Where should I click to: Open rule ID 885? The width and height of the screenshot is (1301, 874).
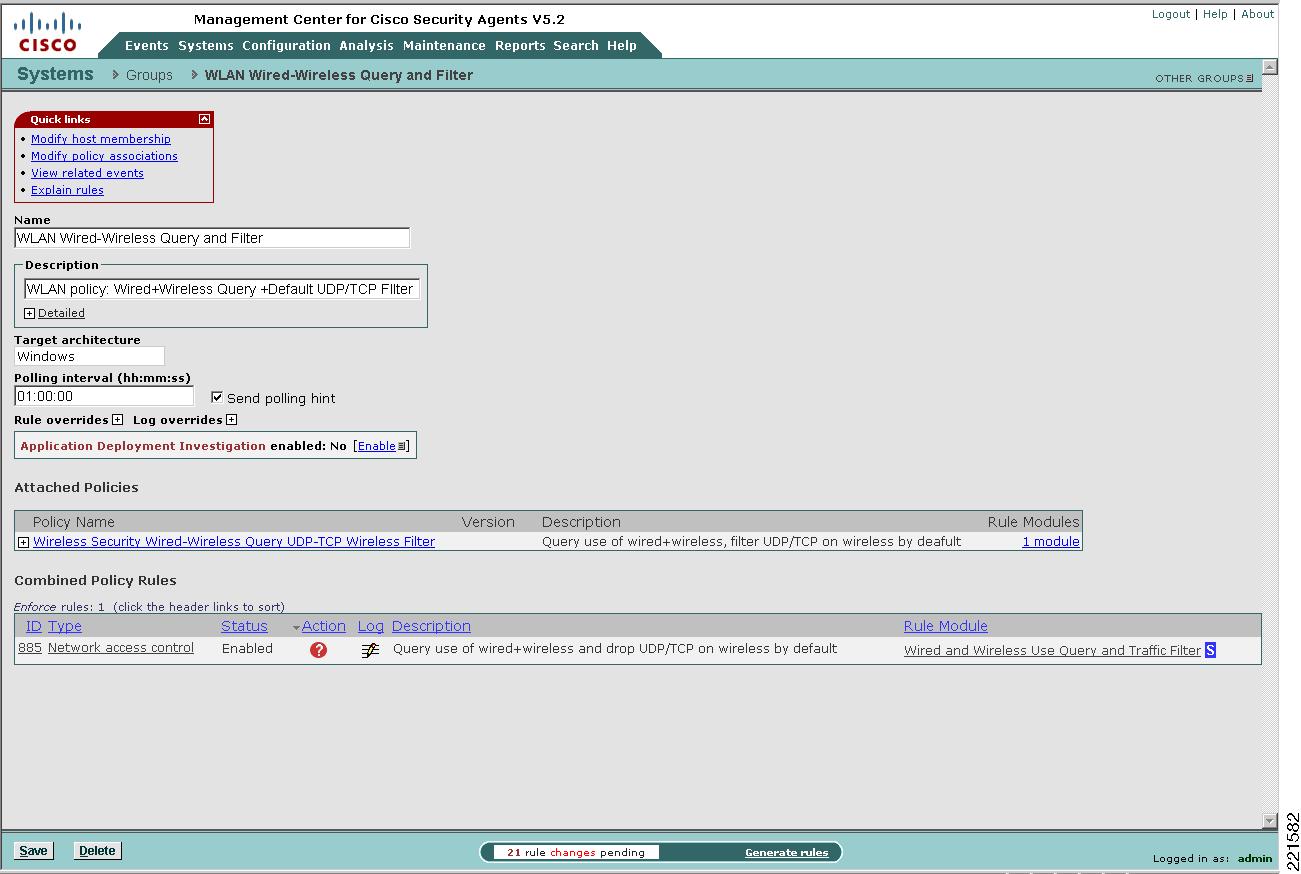coord(30,648)
